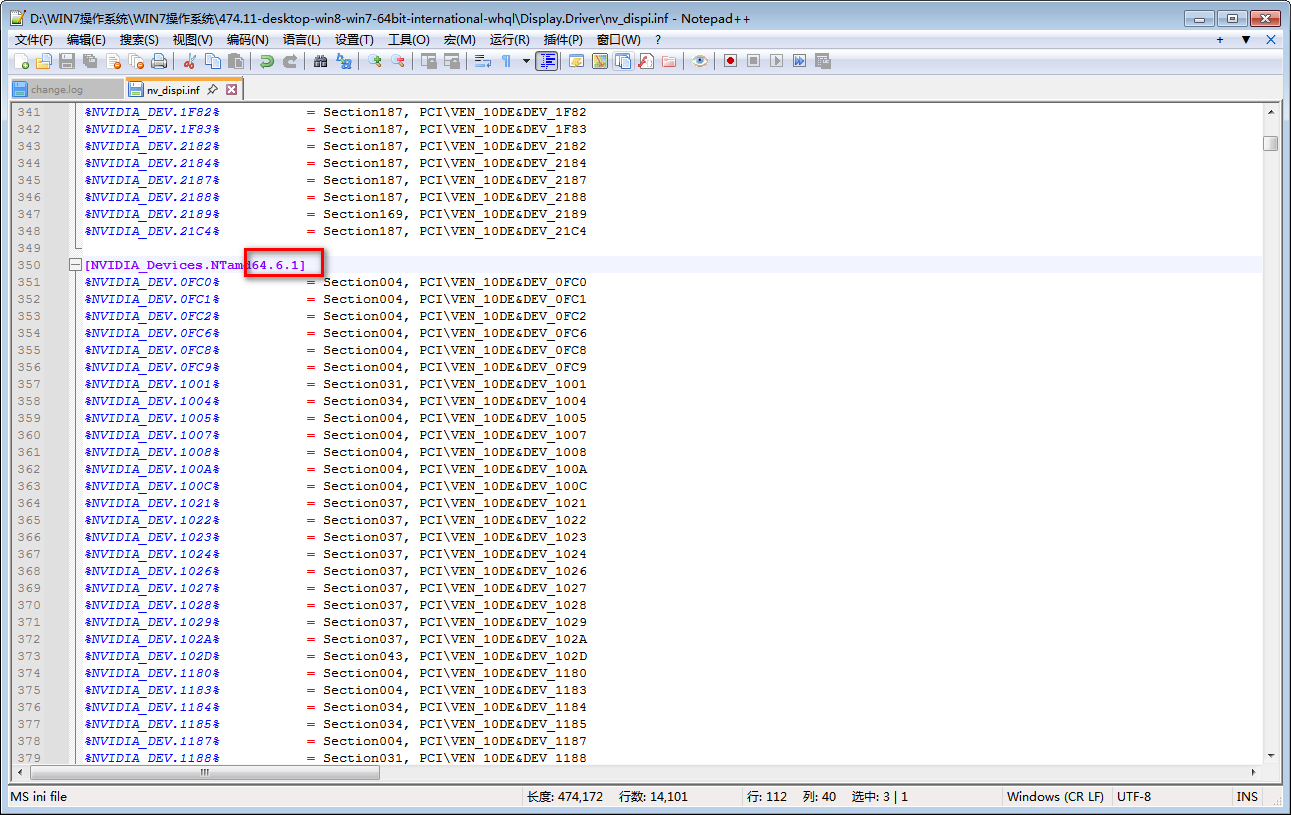
Task: Open the ? help menu
Action: tap(658, 39)
